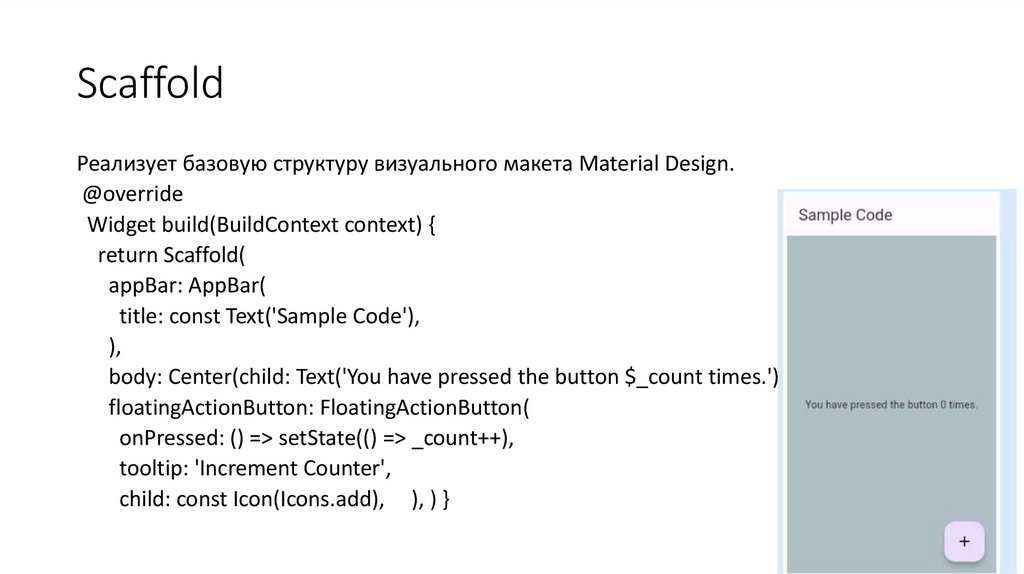Click "child: const Icon(Icons.add)" in the code
The image size is (1024, 574).
coord(252,498)
